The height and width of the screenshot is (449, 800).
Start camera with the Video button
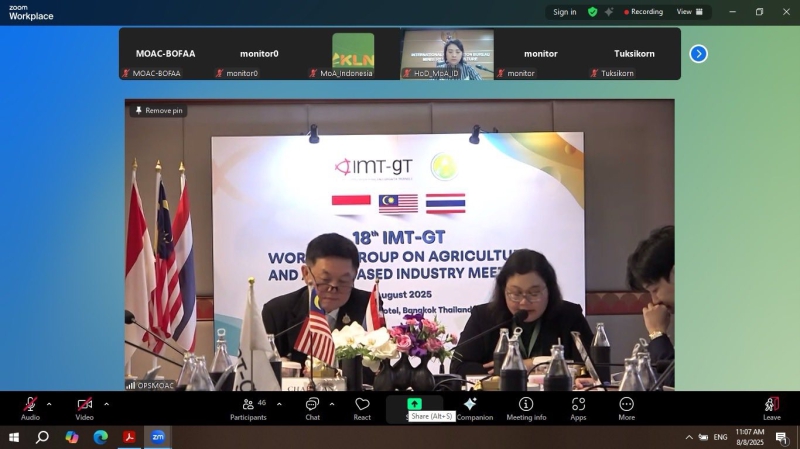[84, 408]
